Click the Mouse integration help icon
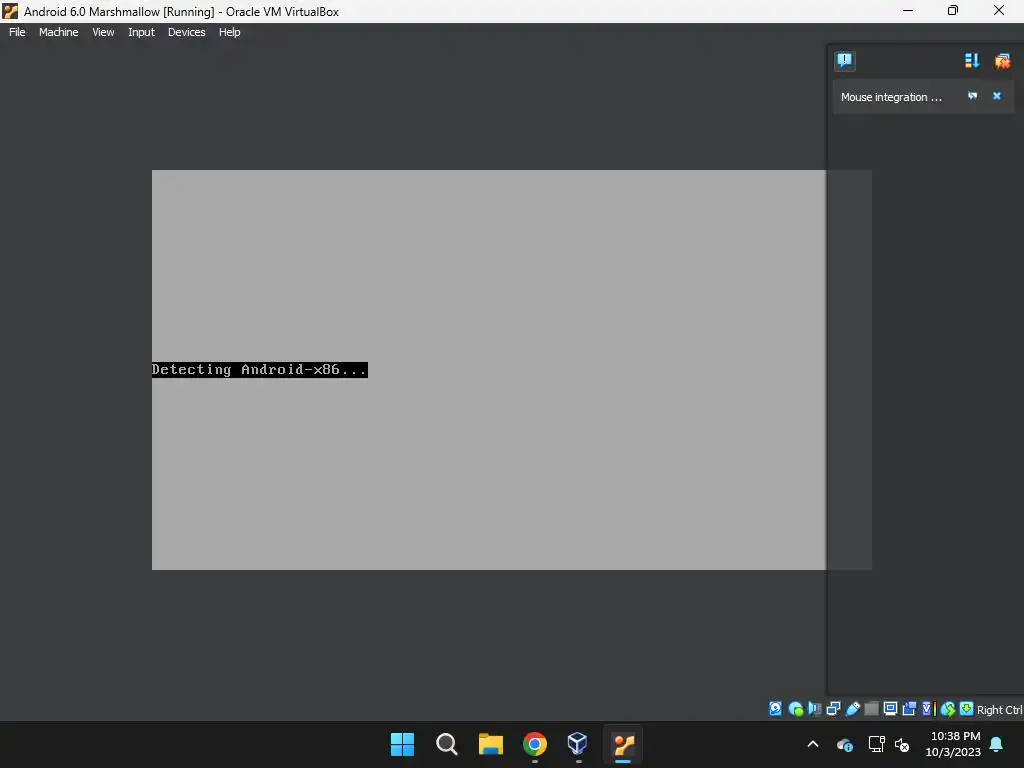The image size is (1024, 768). (972, 96)
